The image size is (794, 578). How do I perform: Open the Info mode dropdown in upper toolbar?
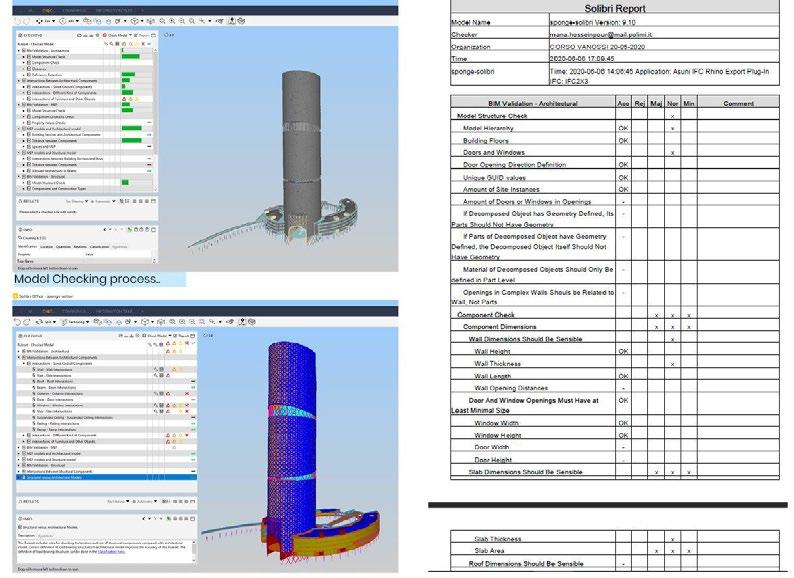click(69, 21)
